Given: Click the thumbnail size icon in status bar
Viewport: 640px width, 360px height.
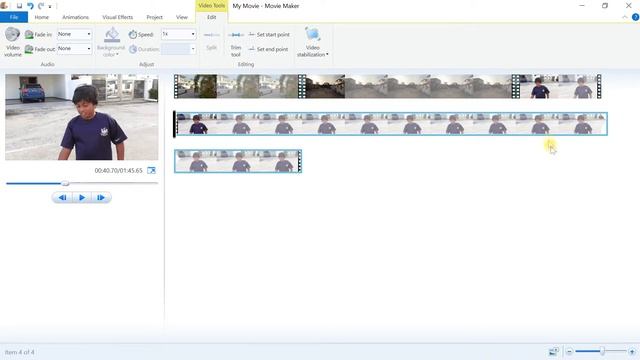Looking at the screenshot, I should click(553, 351).
